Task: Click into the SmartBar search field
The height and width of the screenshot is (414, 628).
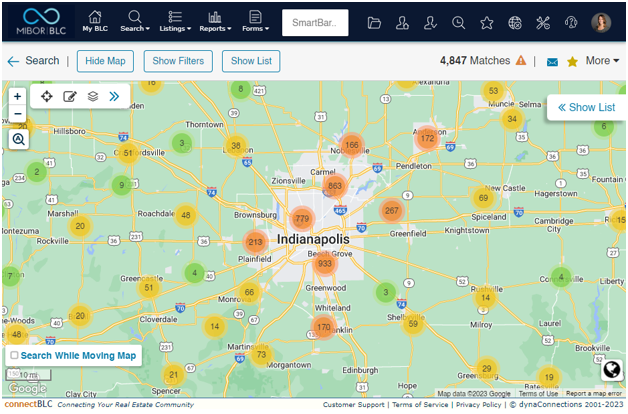Action: pyautogui.click(x=315, y=23)
